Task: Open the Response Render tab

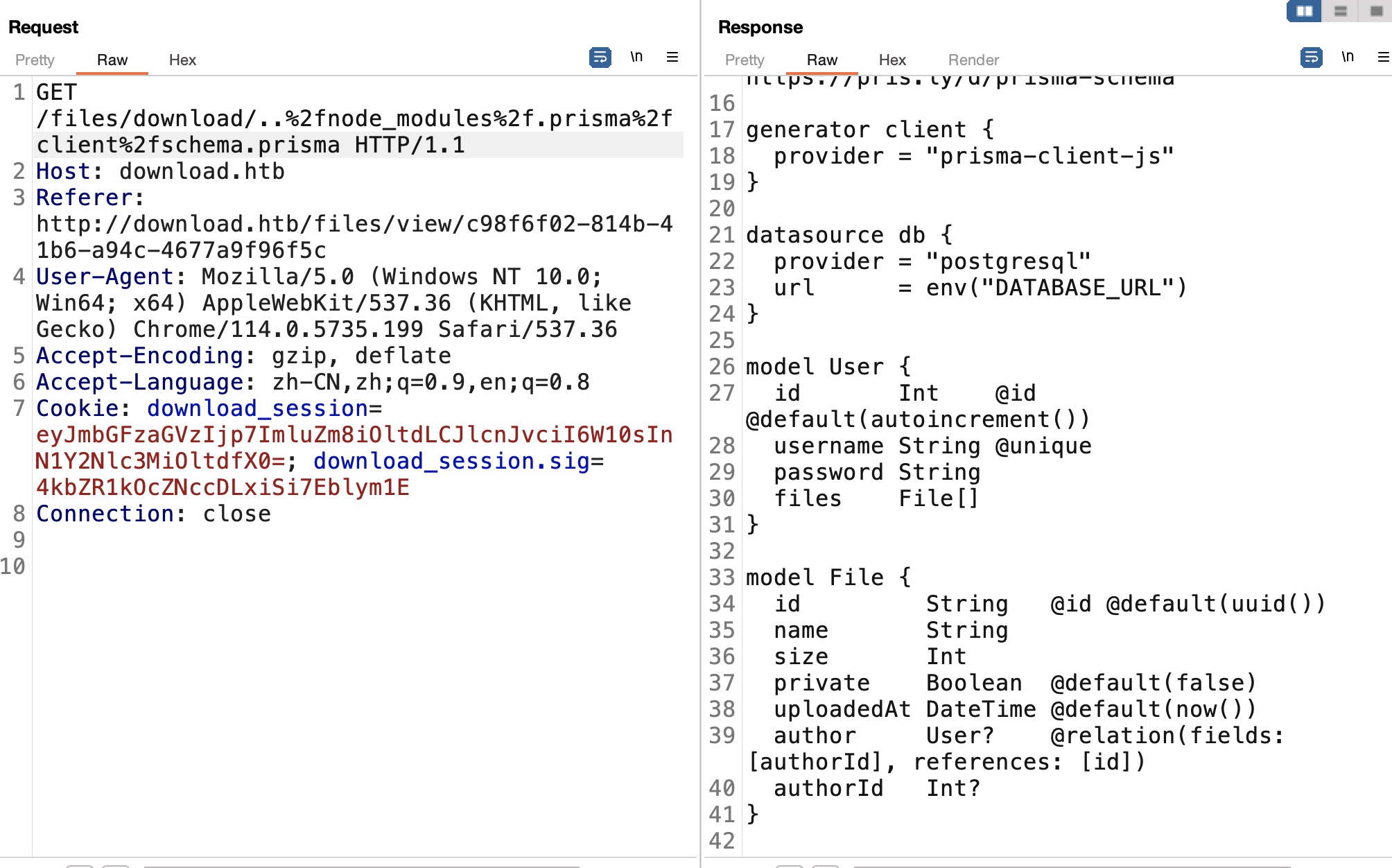Action: pos(973,60)
